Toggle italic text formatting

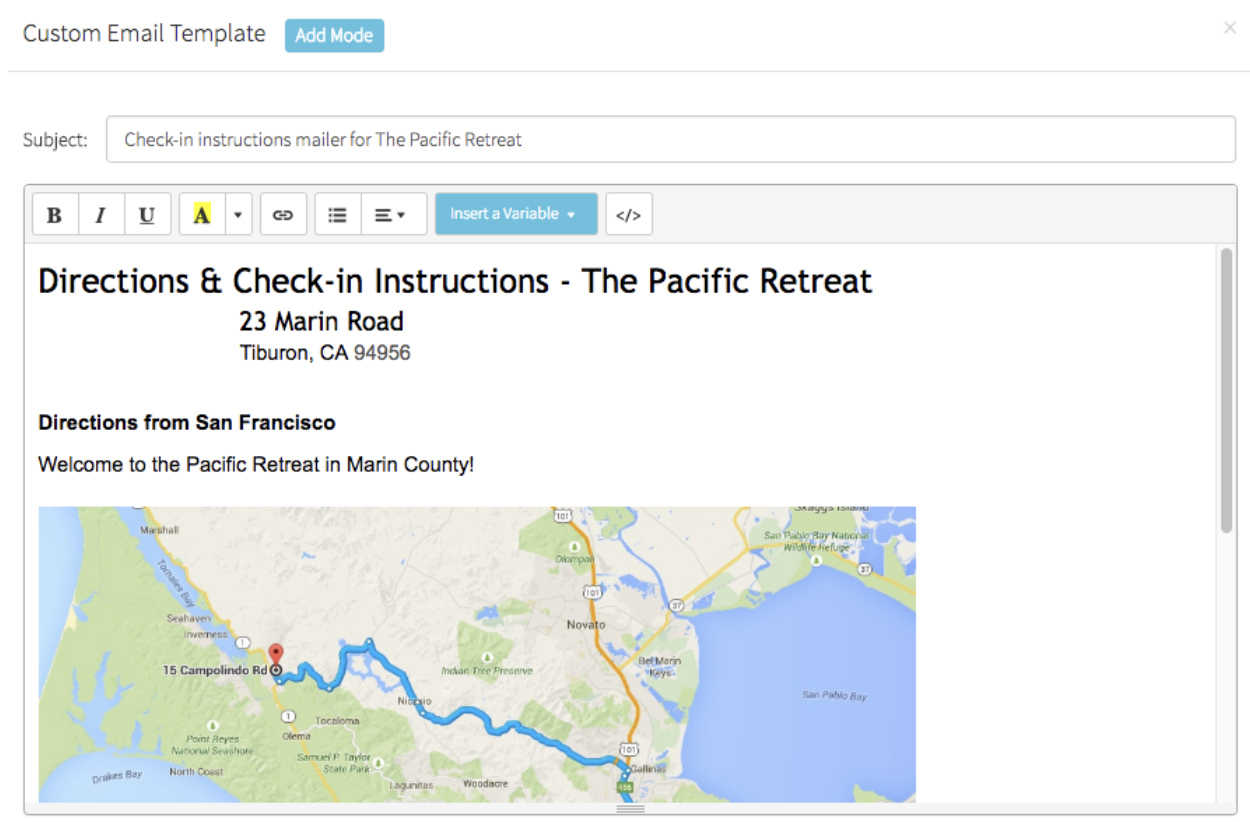click(x=101, y=215)
